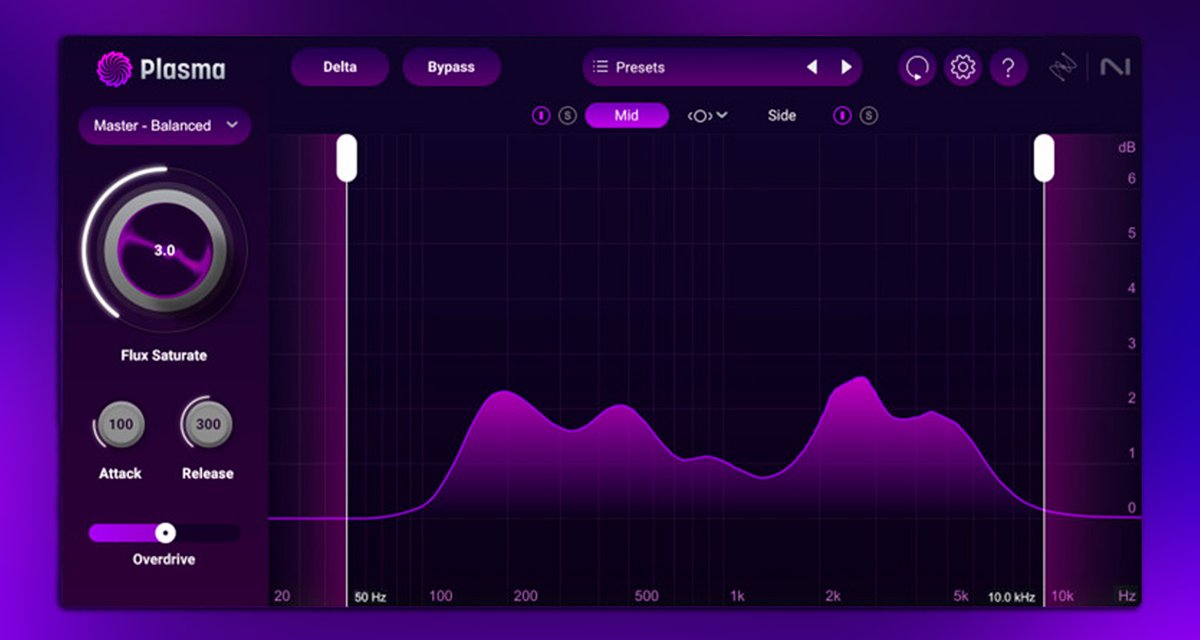
Task: Solo the Mid channel
Action: (x=567, y=116)
